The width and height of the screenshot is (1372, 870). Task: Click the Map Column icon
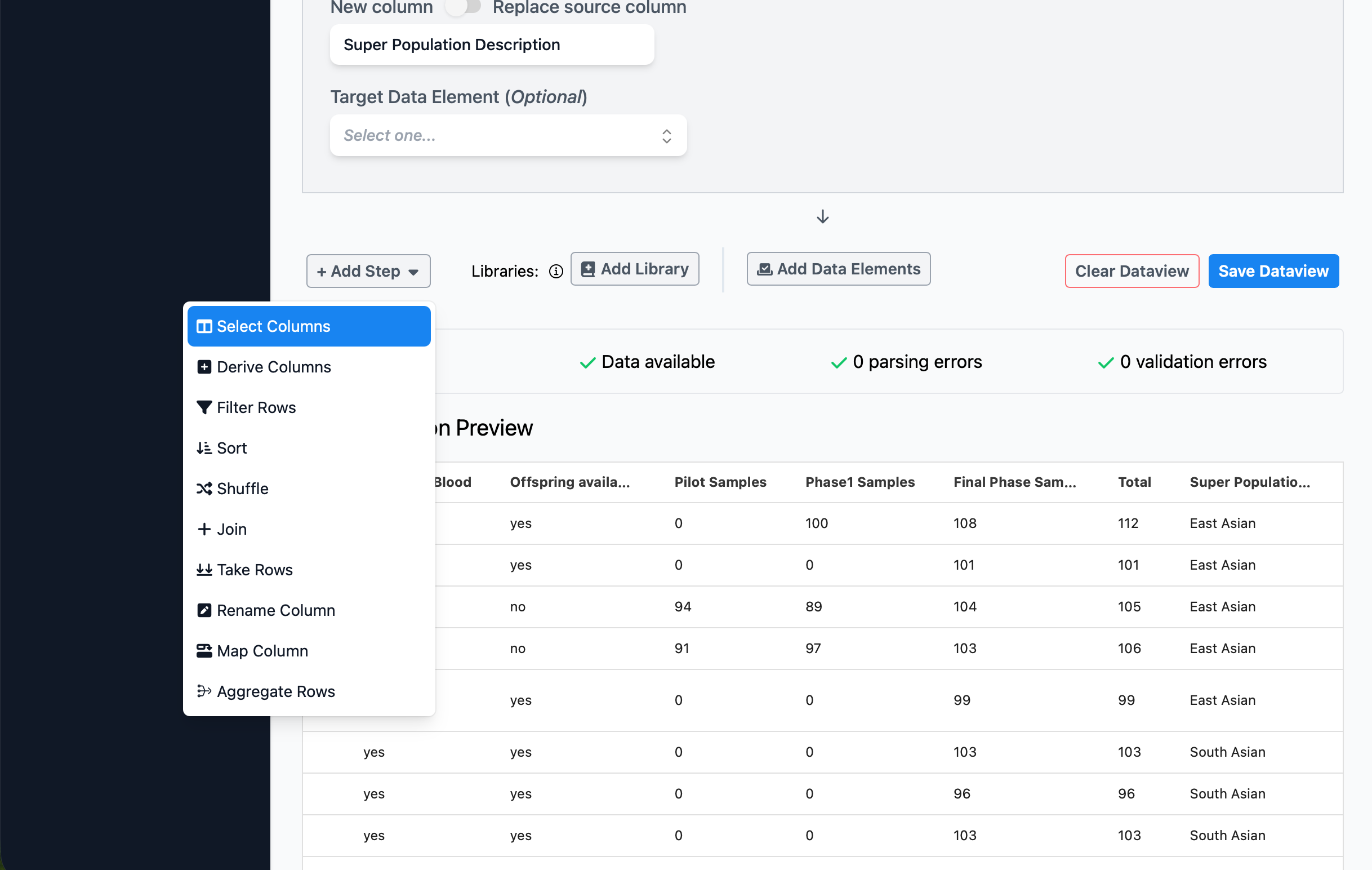204,650
